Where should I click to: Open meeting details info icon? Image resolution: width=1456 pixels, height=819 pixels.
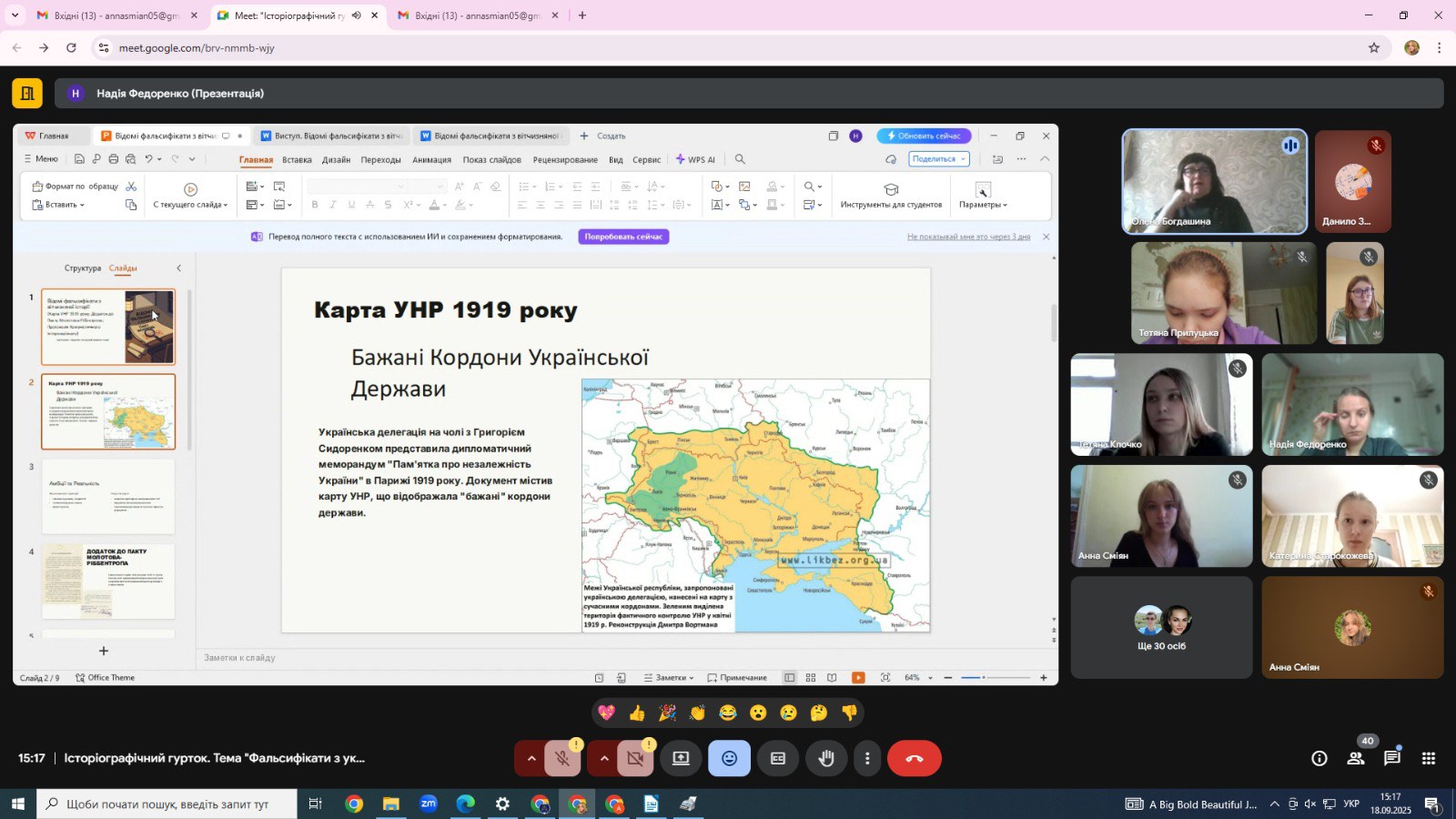pos(1319,758)
